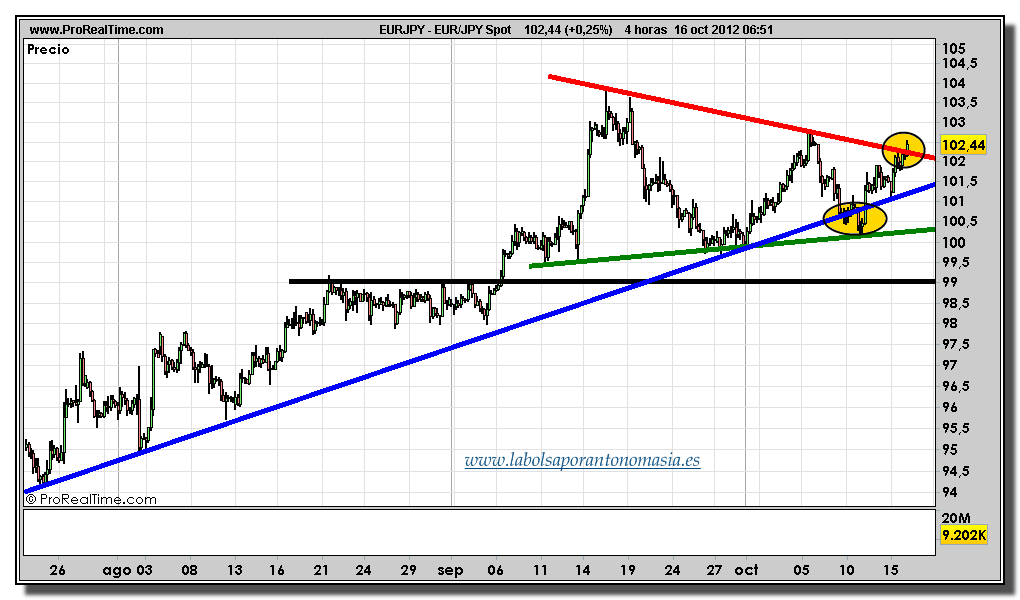Select the 16 oct 2012 06:51 timestamp
Screen dimensions: 1020x600
[723, 30]
